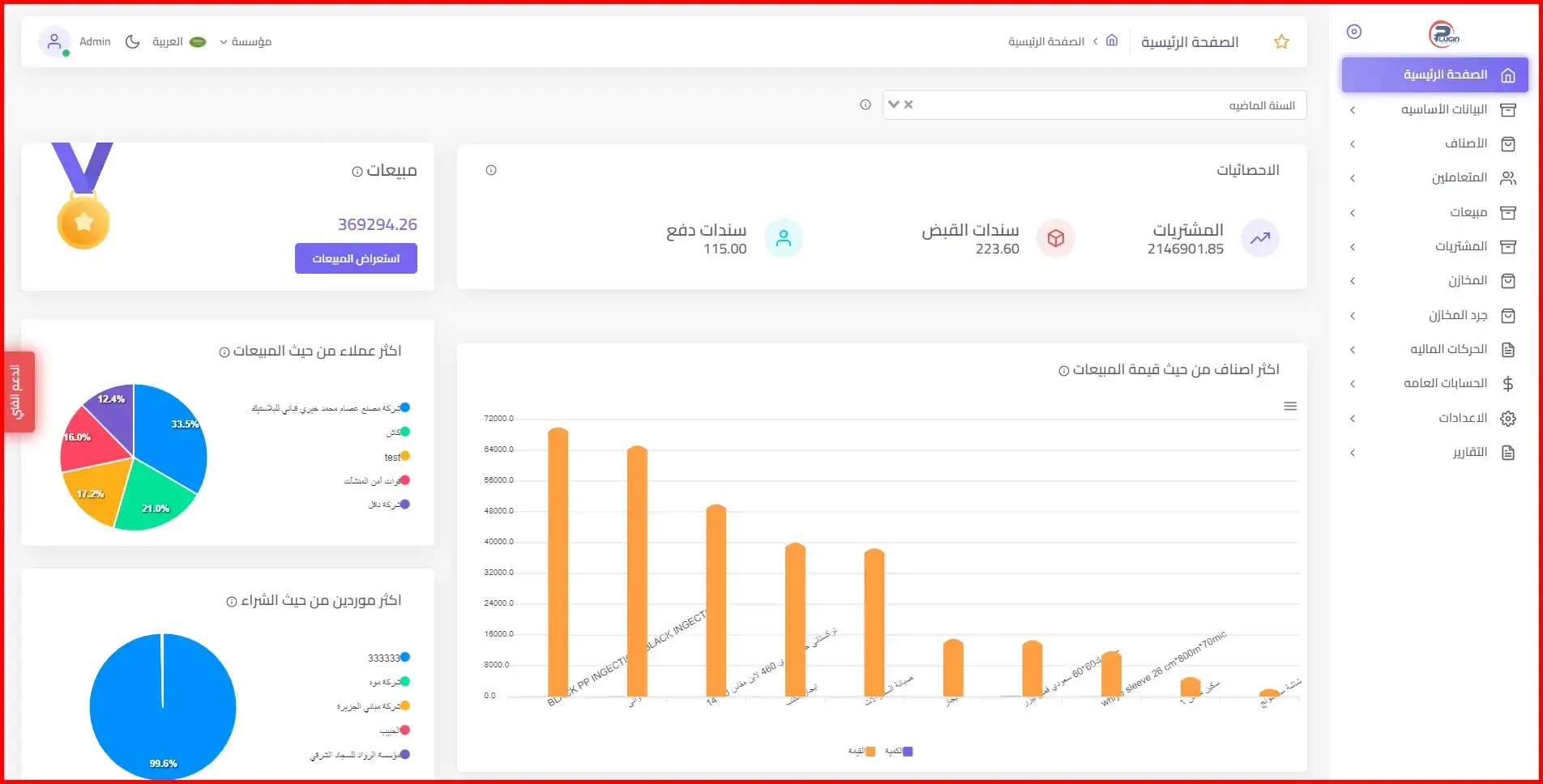This screenshot has width=1543, height=784.
Task: Open the Admin user avatar
Action: click(x=54, y=41)
